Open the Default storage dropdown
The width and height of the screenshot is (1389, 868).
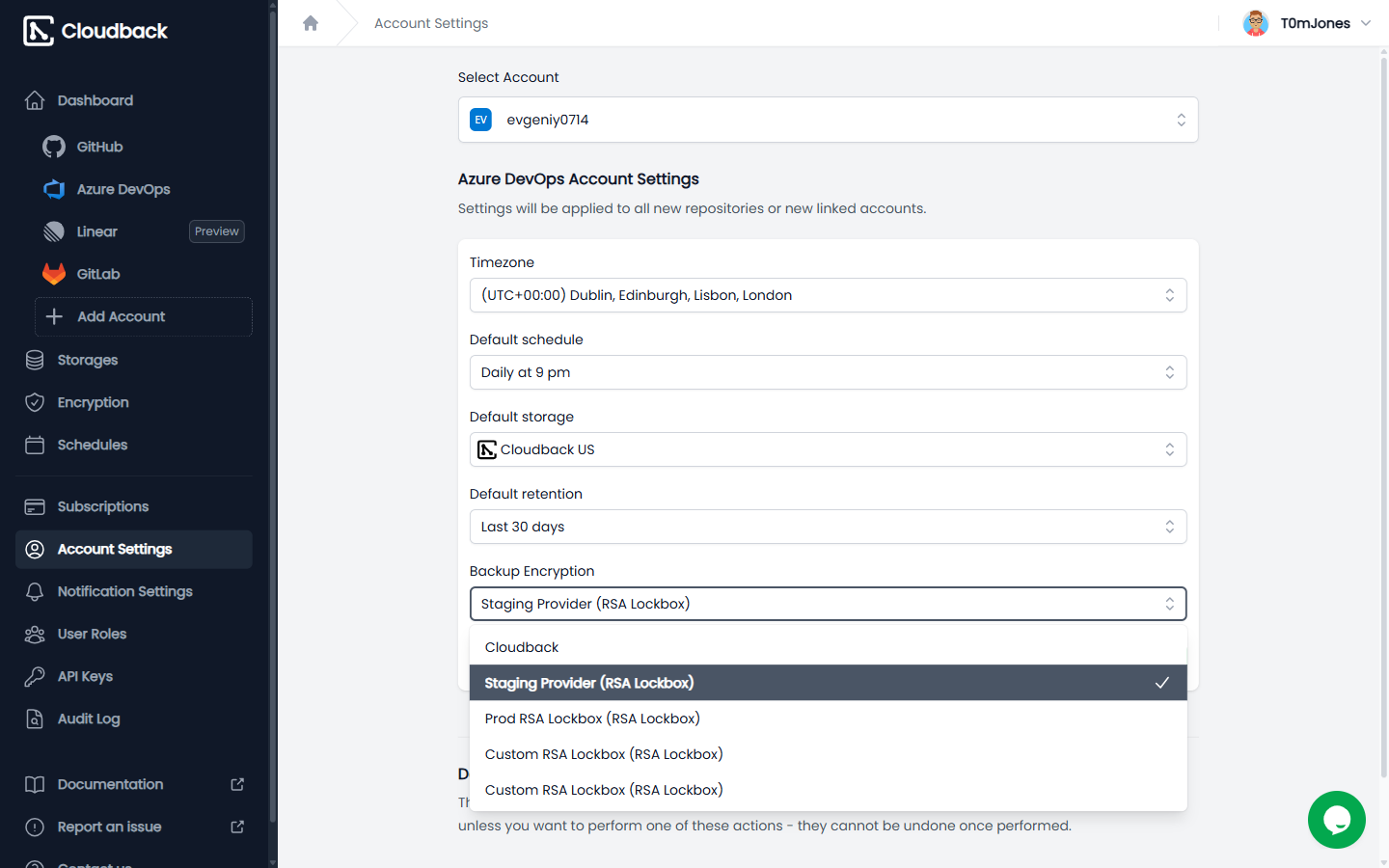(x=828, y=449)
